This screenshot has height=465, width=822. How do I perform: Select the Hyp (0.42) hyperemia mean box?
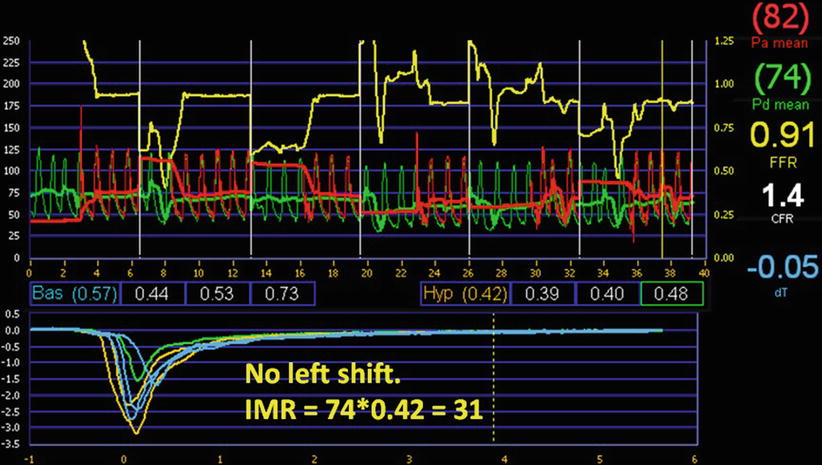pyautogui.click(x=465, y=293)
